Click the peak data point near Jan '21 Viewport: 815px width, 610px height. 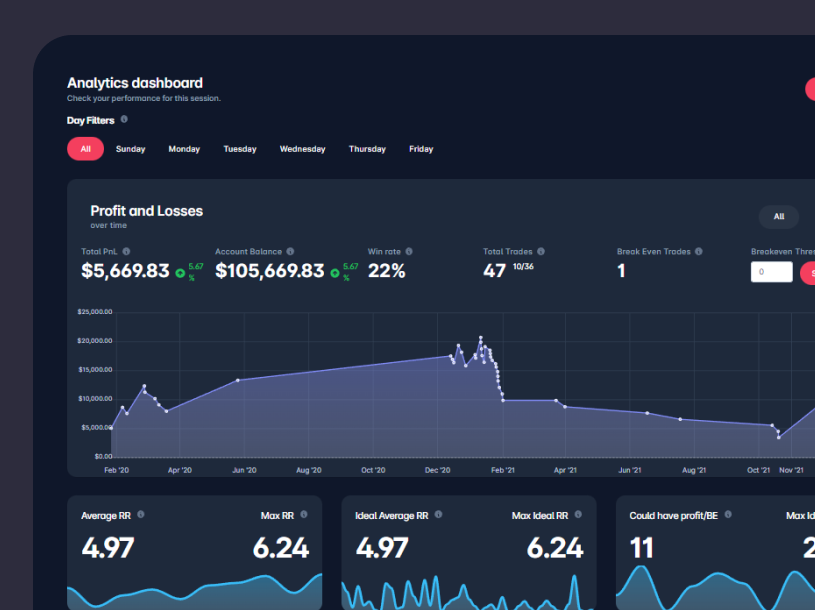(x=480, y=338)
